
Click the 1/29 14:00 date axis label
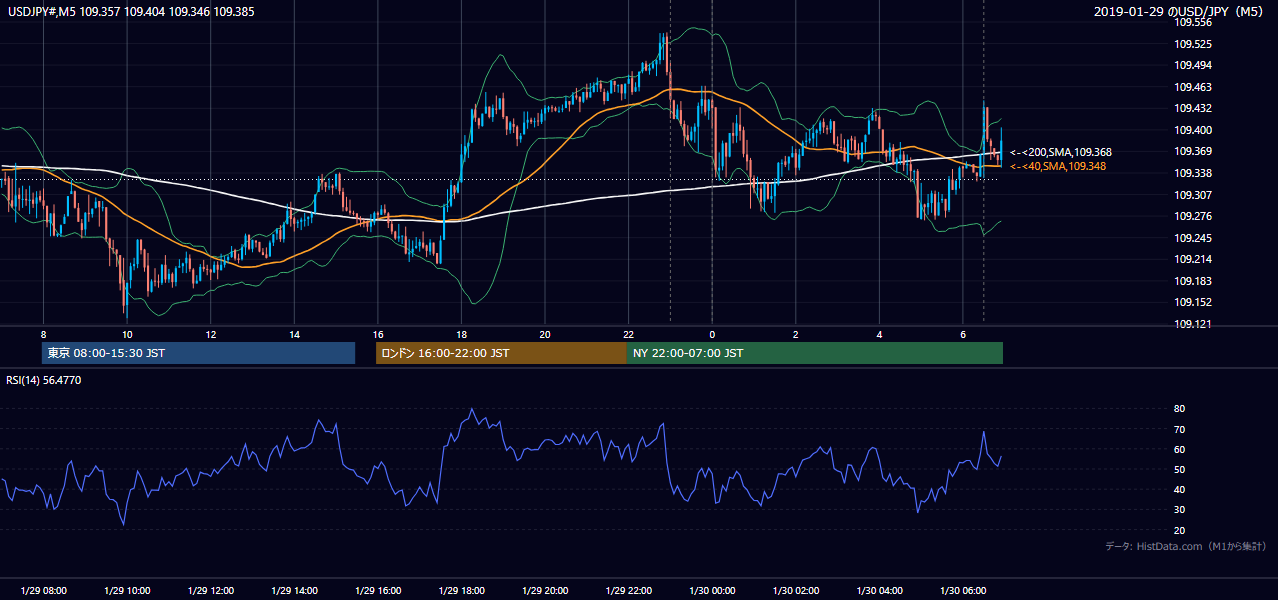pos(294,590)
